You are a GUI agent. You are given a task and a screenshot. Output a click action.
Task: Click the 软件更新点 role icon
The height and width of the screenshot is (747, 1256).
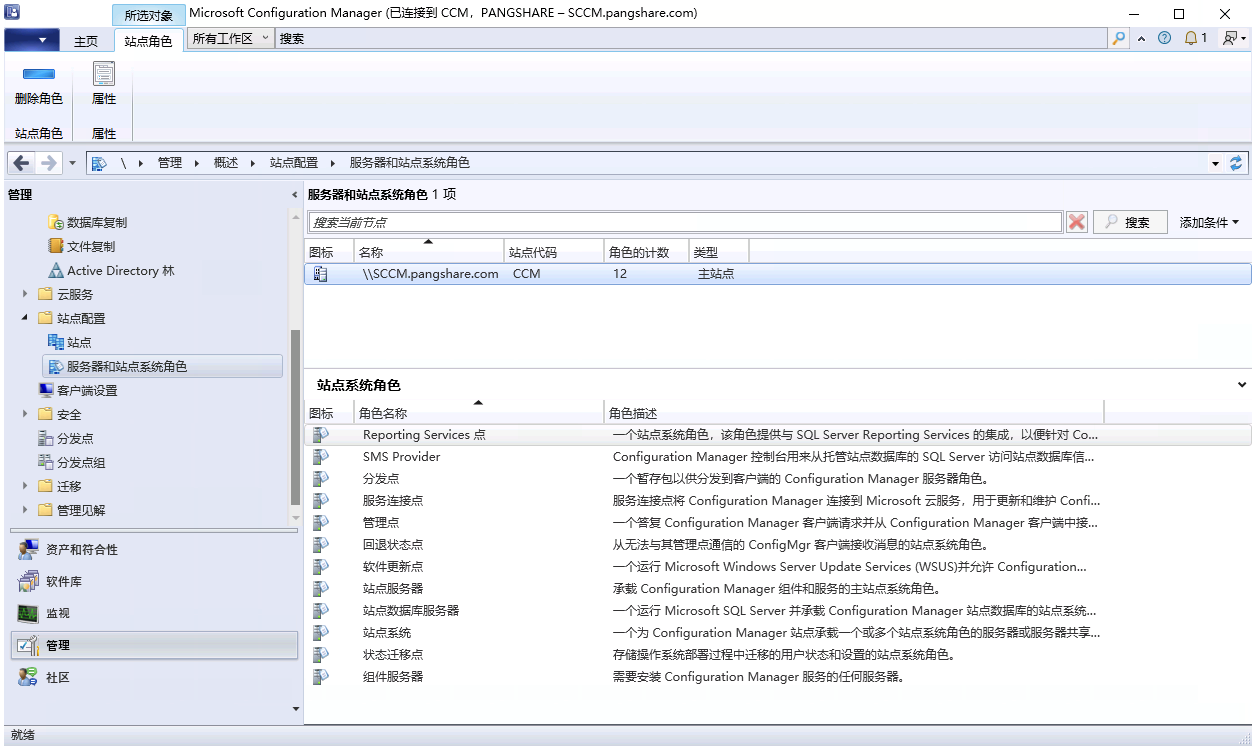pos(320,567)
